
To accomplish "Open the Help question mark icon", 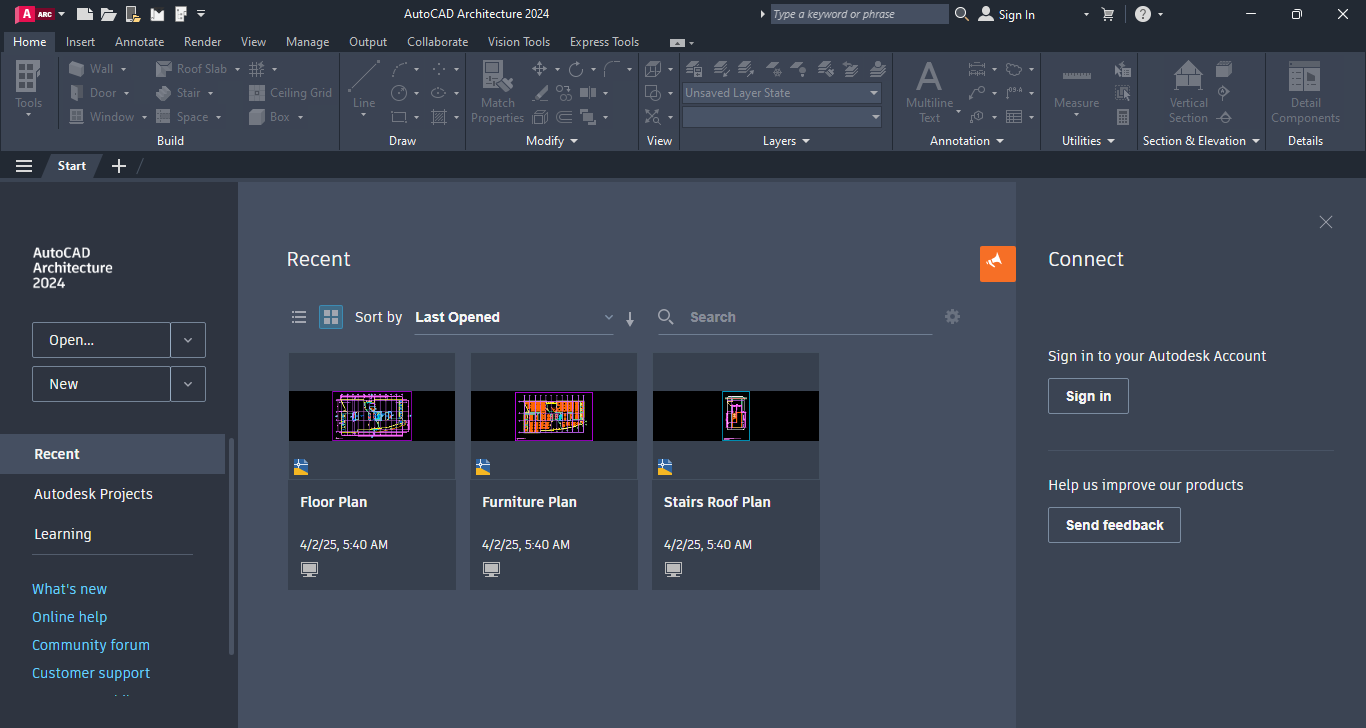I will 1142,14.
